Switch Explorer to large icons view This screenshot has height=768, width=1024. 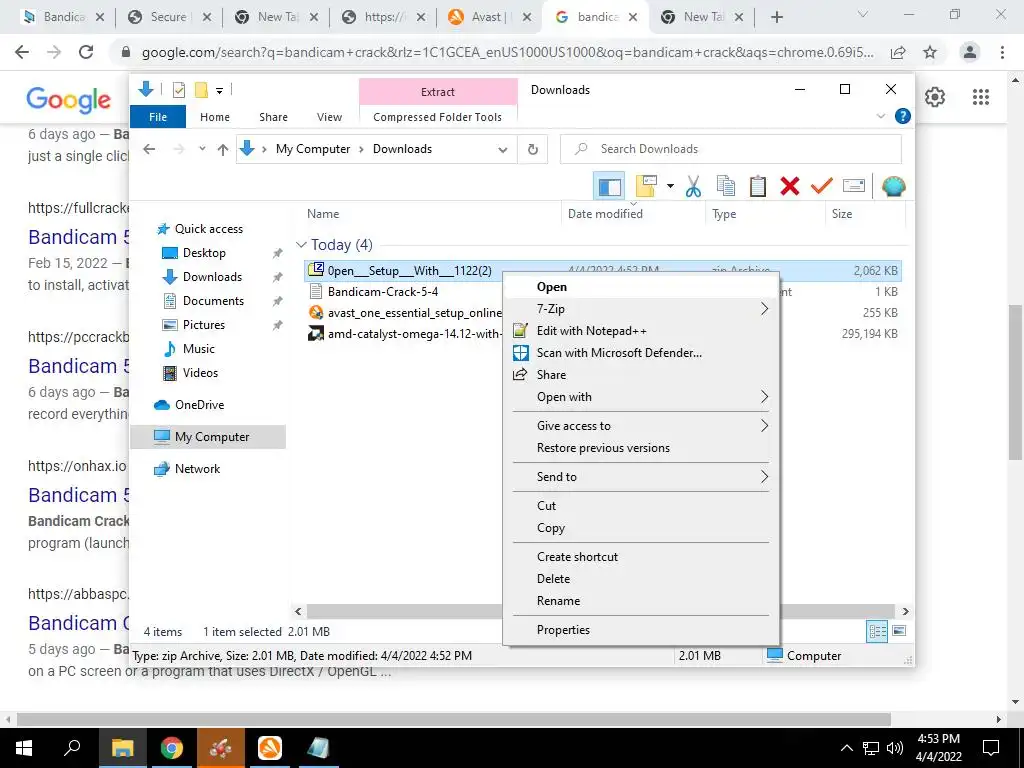click(x=899, y=631)
